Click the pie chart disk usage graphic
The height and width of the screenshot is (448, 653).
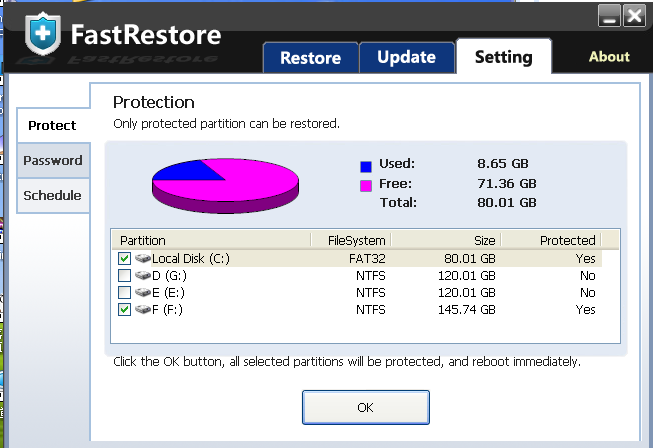tap(225, 184)
